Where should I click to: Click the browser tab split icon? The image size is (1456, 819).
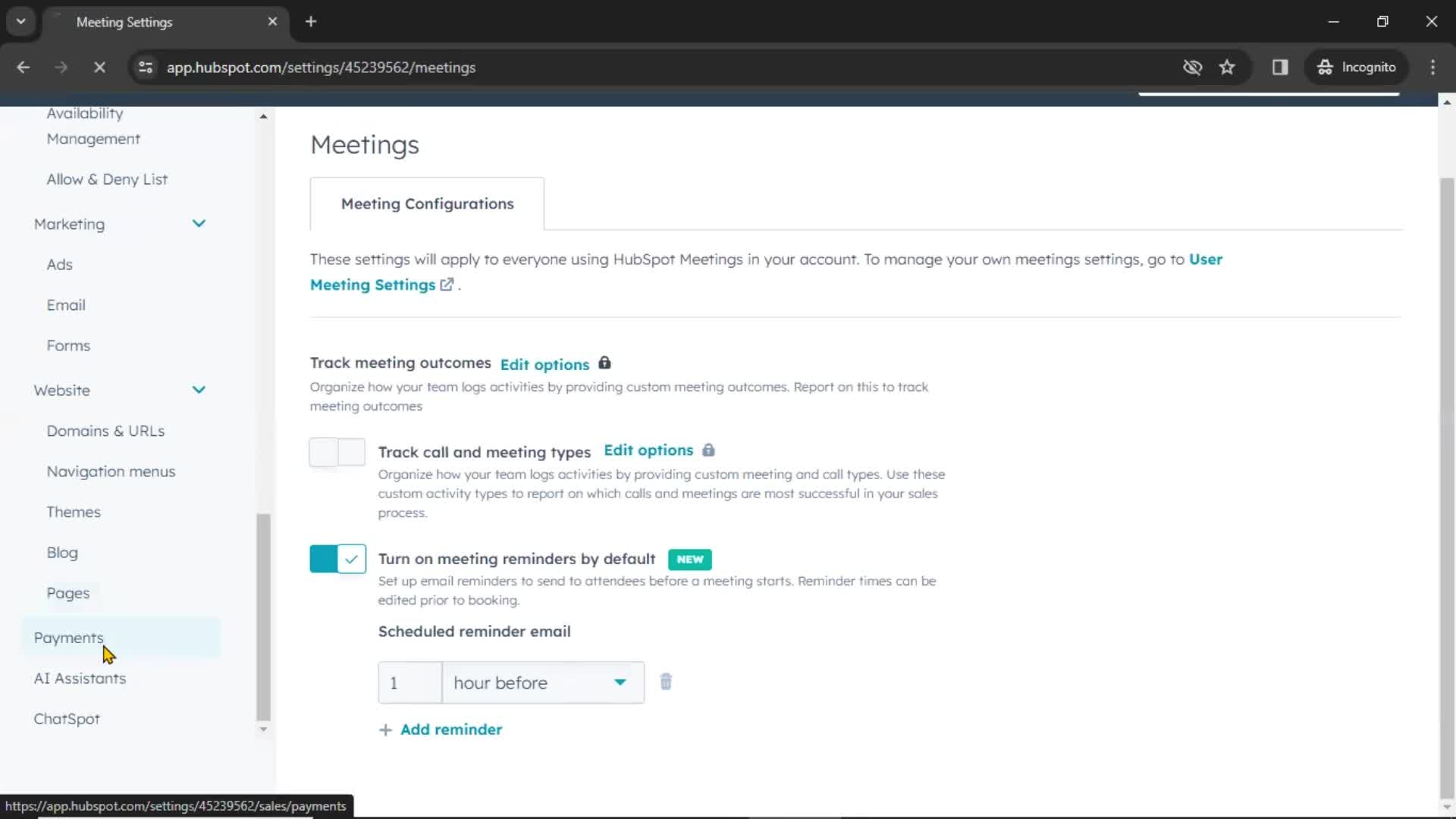pos(1281,67)
